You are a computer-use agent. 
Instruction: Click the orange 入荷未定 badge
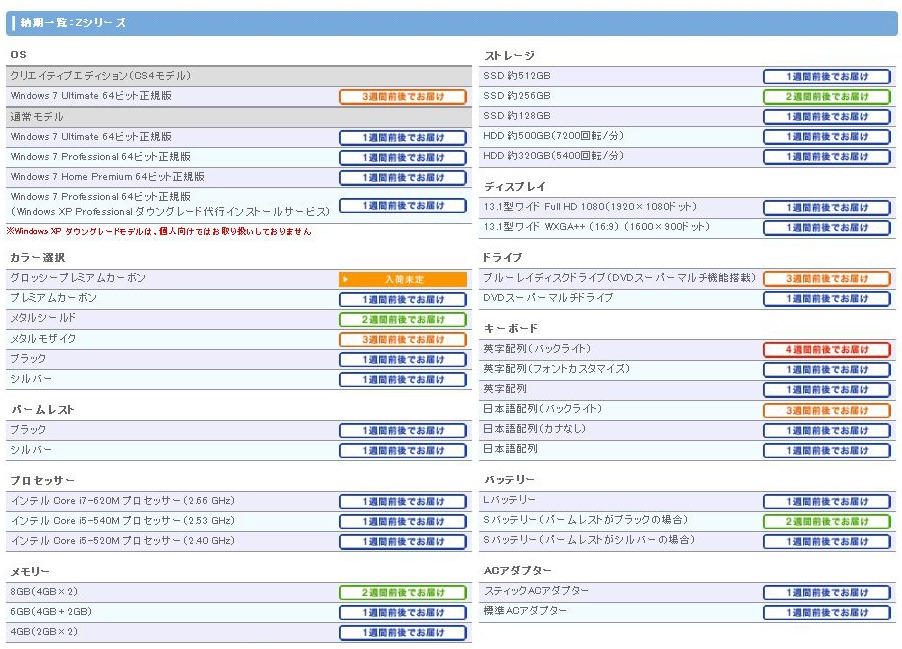point(403,279)
